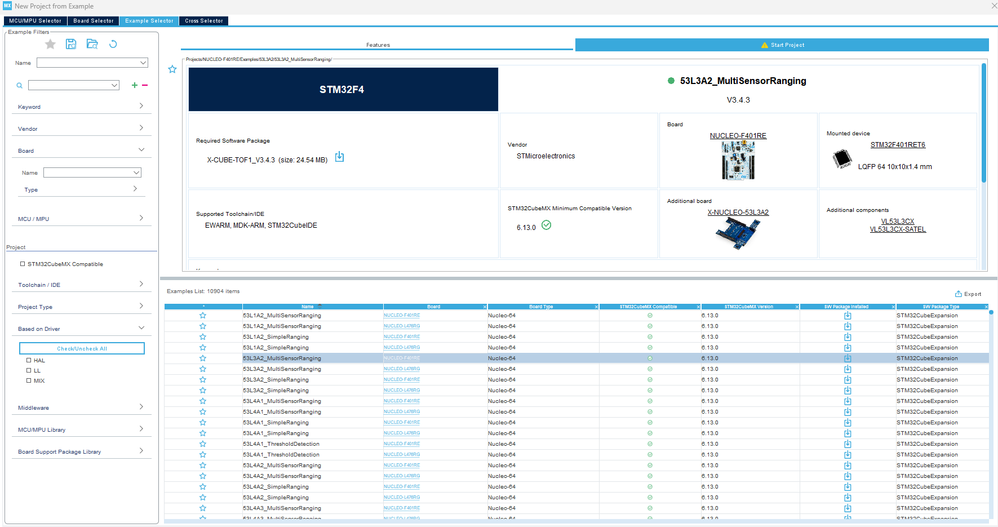
Task: Close the STM32CubeMX Version column via its x
Action: point(796,307)
